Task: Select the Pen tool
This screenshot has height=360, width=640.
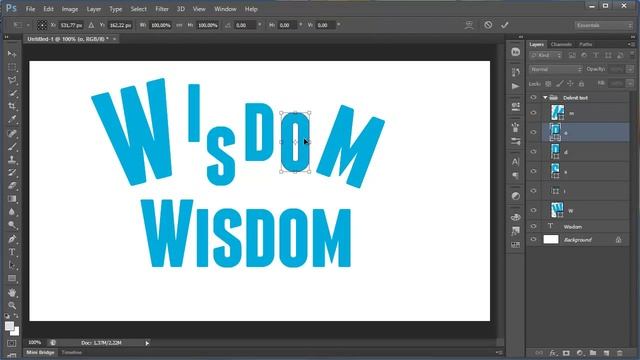Action: point(12,239)
